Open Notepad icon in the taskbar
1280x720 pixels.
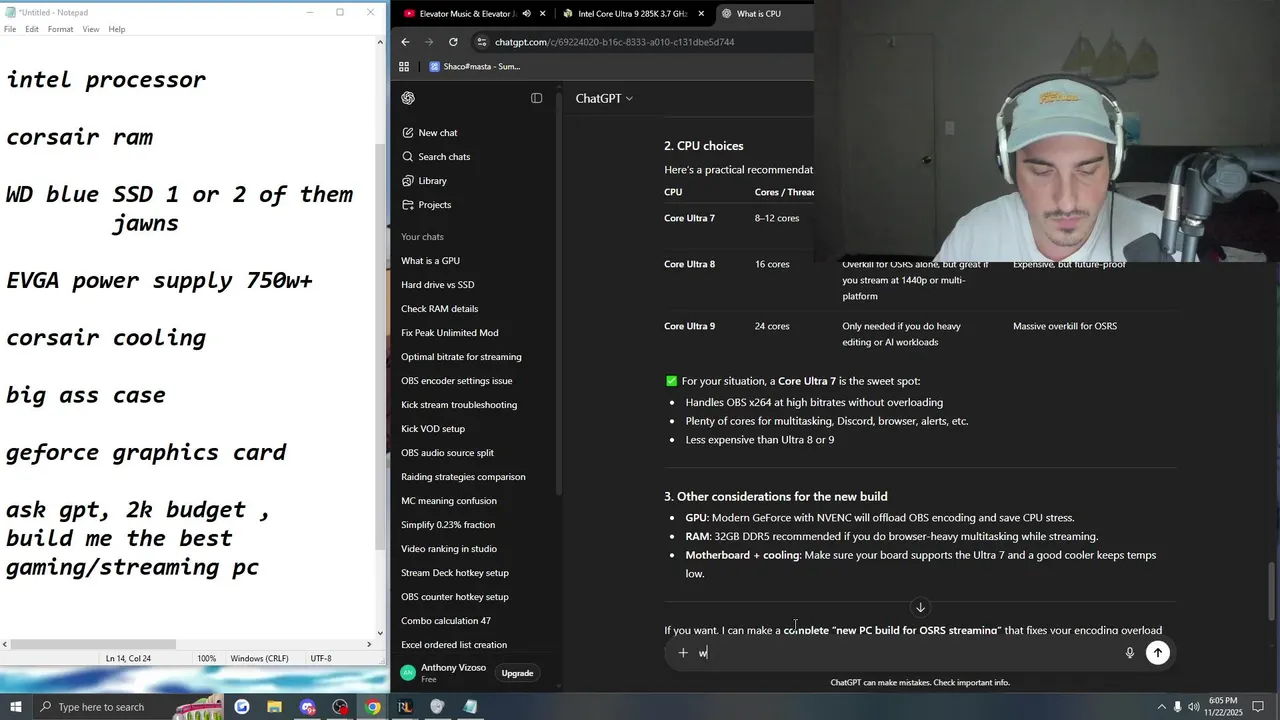coord(470,707)
